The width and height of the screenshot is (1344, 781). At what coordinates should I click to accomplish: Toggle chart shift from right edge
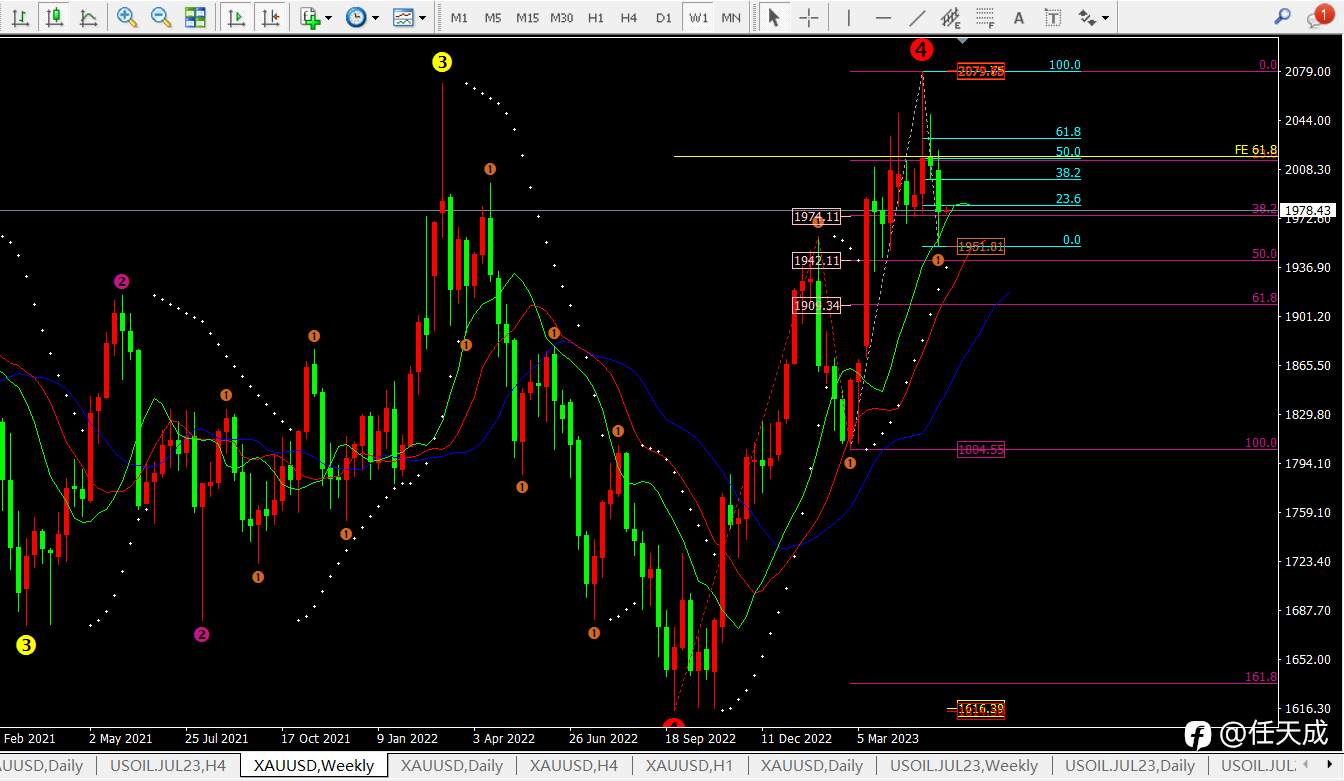coord(270,17)
